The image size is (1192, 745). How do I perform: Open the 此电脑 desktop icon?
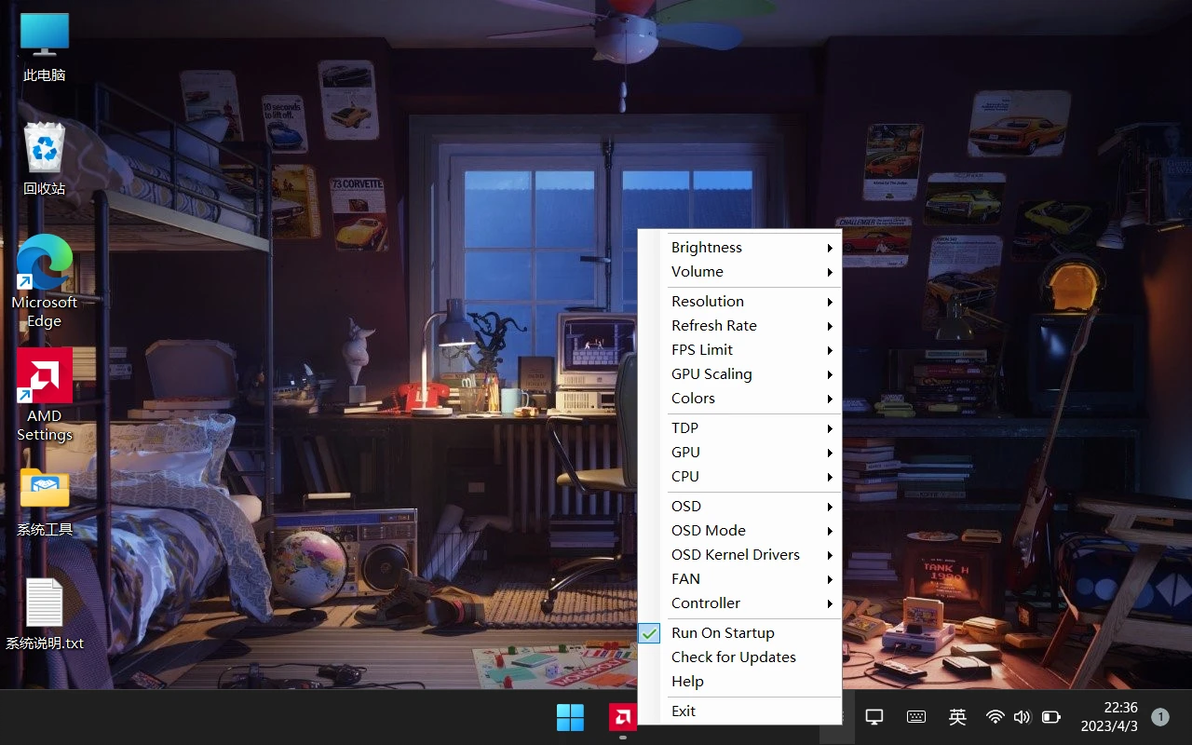44,46
